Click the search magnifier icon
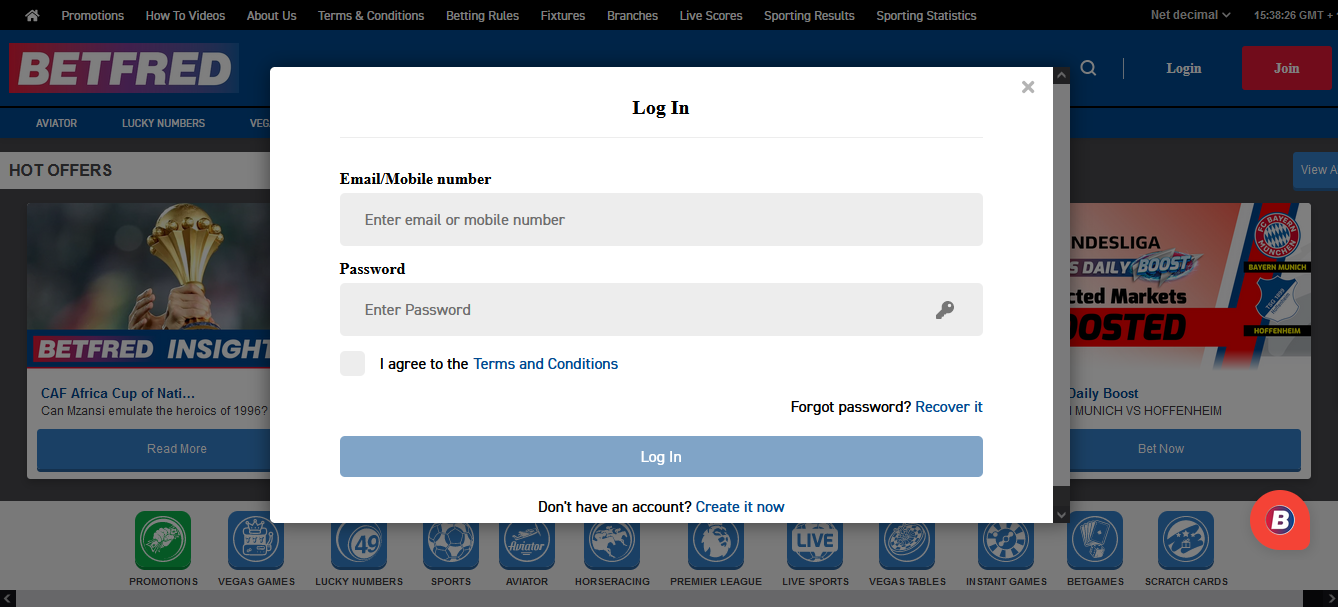Image resolution: width=1338 pixels, height=607 pixels. (x=1089, y=68)
